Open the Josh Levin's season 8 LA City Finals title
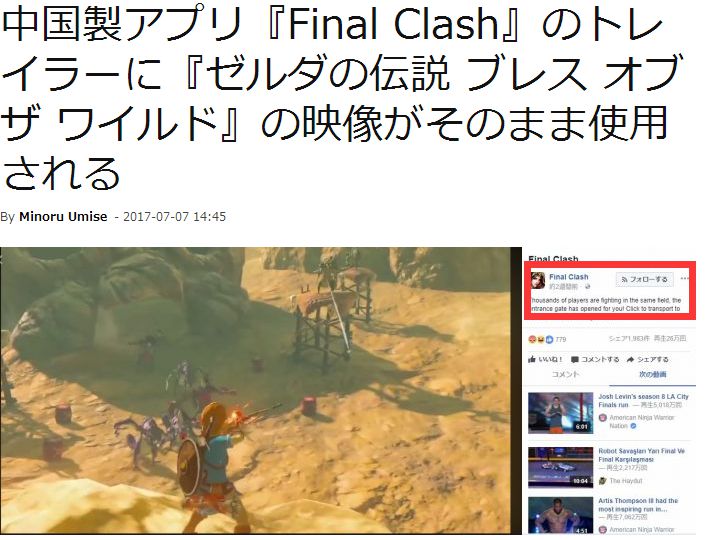The image size is (723, 540). pos(643,400)
